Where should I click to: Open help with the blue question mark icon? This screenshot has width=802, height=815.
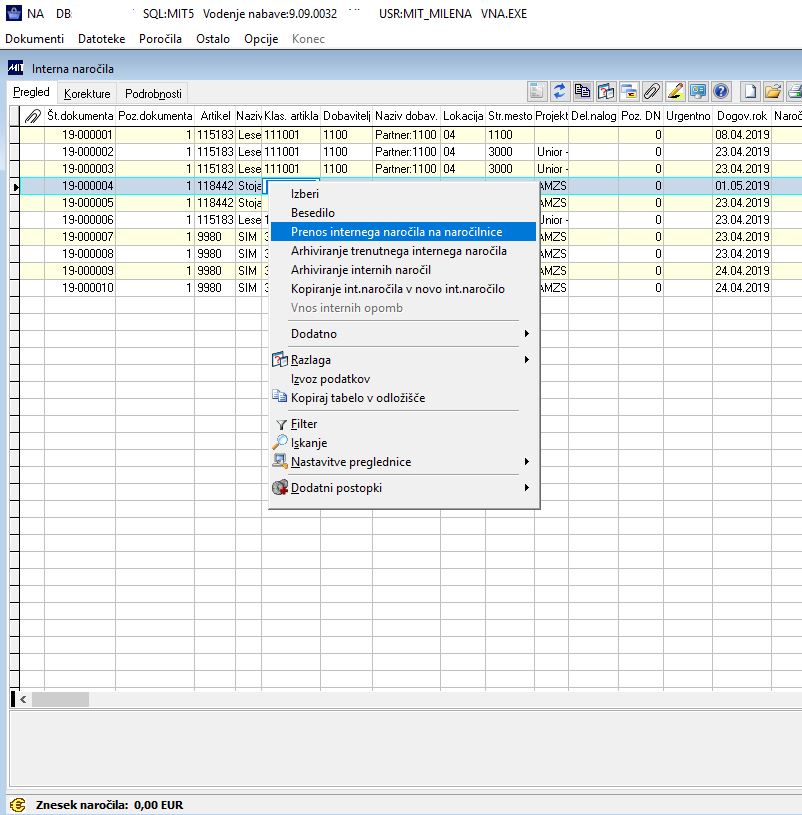tap(721, 92)
